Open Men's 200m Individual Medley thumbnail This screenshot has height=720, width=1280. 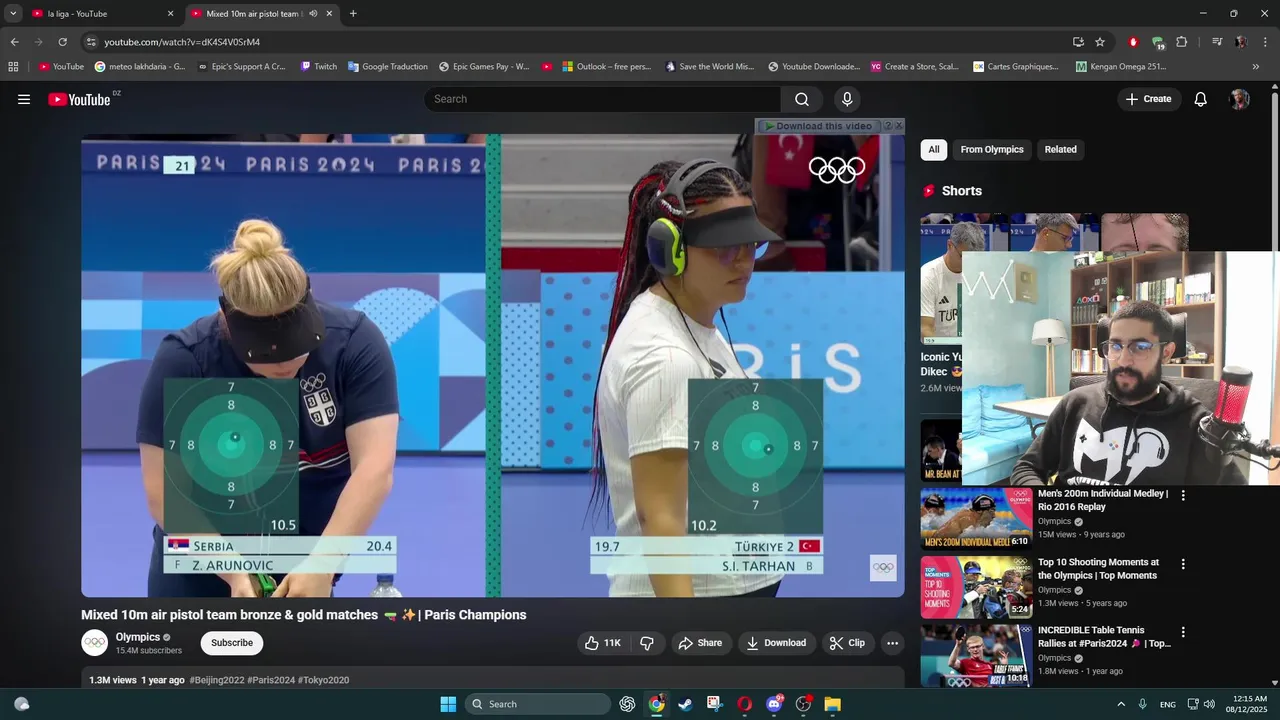tap(976, 518)
